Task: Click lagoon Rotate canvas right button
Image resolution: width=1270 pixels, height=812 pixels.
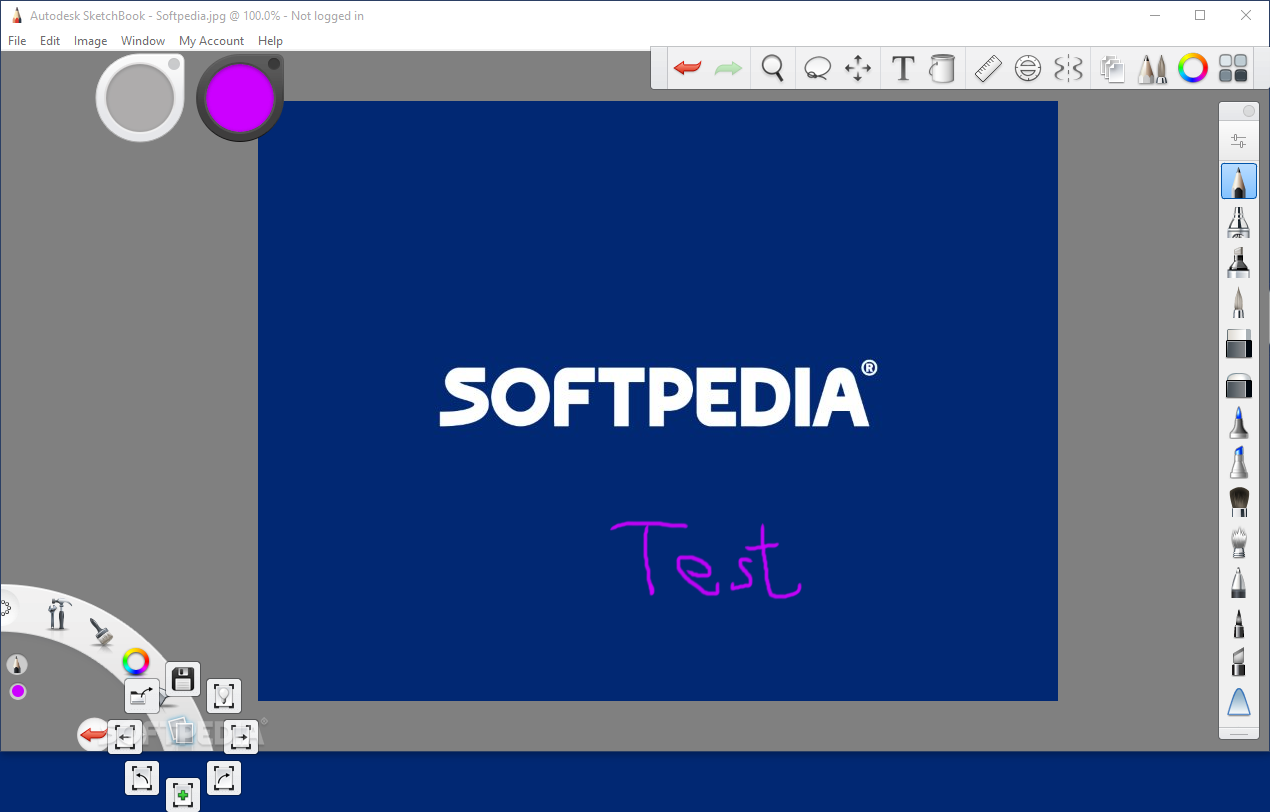Action: click(x=224, y=778)
